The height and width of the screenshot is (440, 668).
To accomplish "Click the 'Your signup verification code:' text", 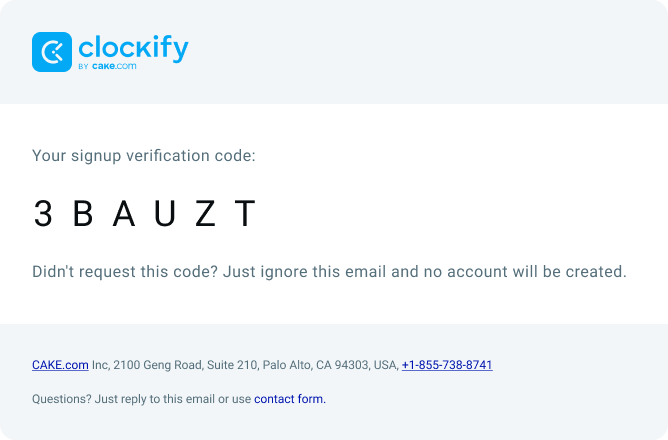I will 144,156.
